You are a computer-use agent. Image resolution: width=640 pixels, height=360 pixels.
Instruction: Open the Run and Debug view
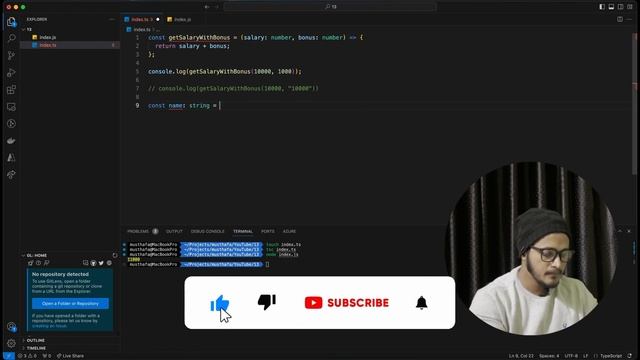click(x=11, y=73)
